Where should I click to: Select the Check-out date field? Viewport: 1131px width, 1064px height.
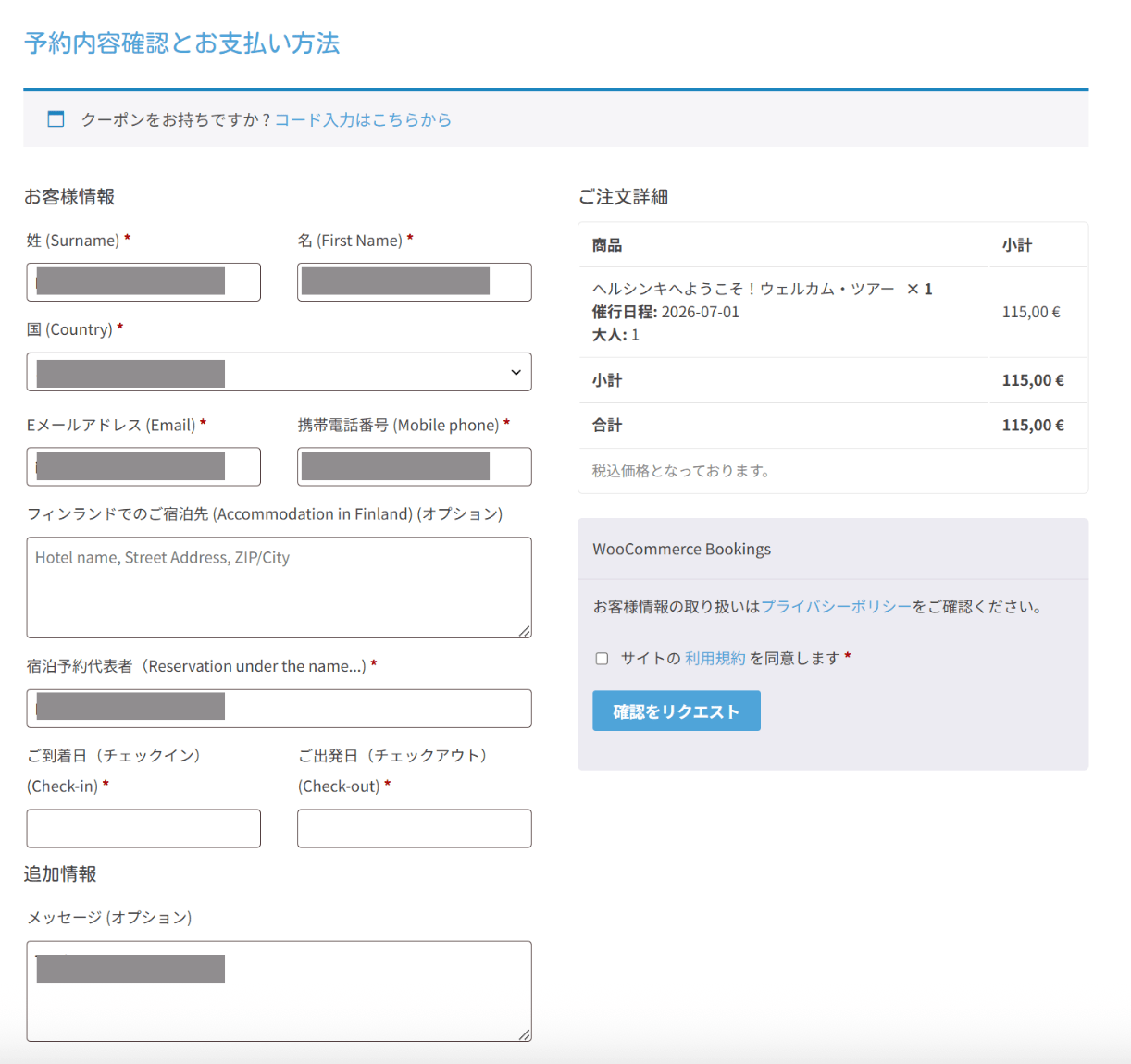pyautogui.click(x=414, y=828)
